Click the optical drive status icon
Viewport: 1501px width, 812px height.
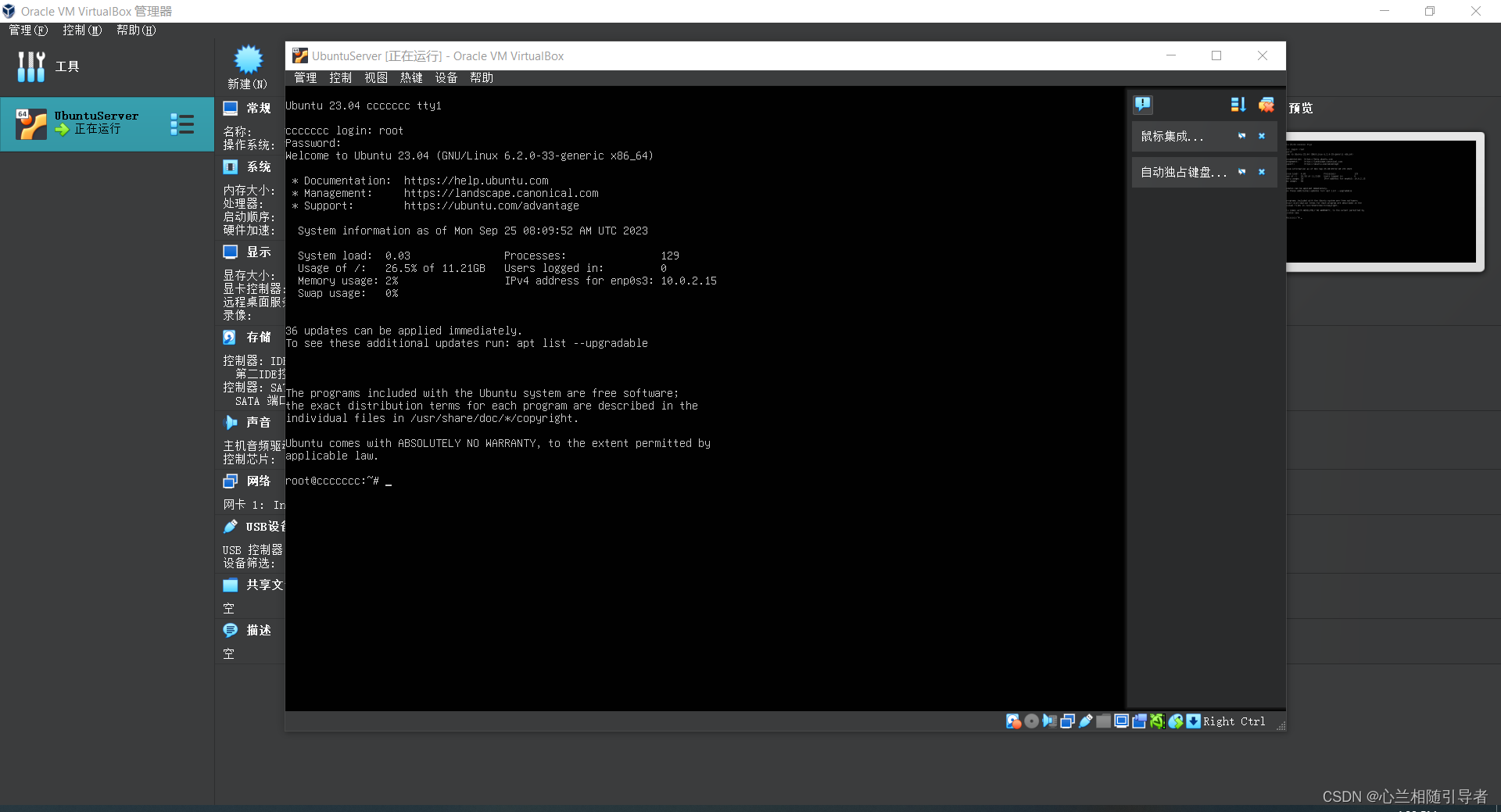[x=1032, y=721]
